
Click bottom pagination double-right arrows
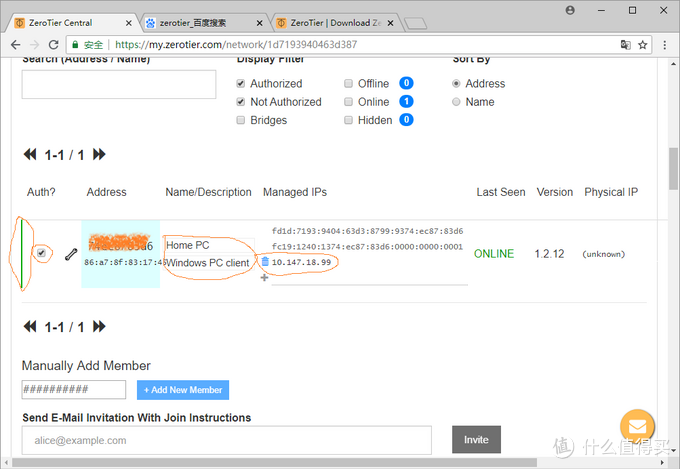pyautogui.click(x=99, y=326)
